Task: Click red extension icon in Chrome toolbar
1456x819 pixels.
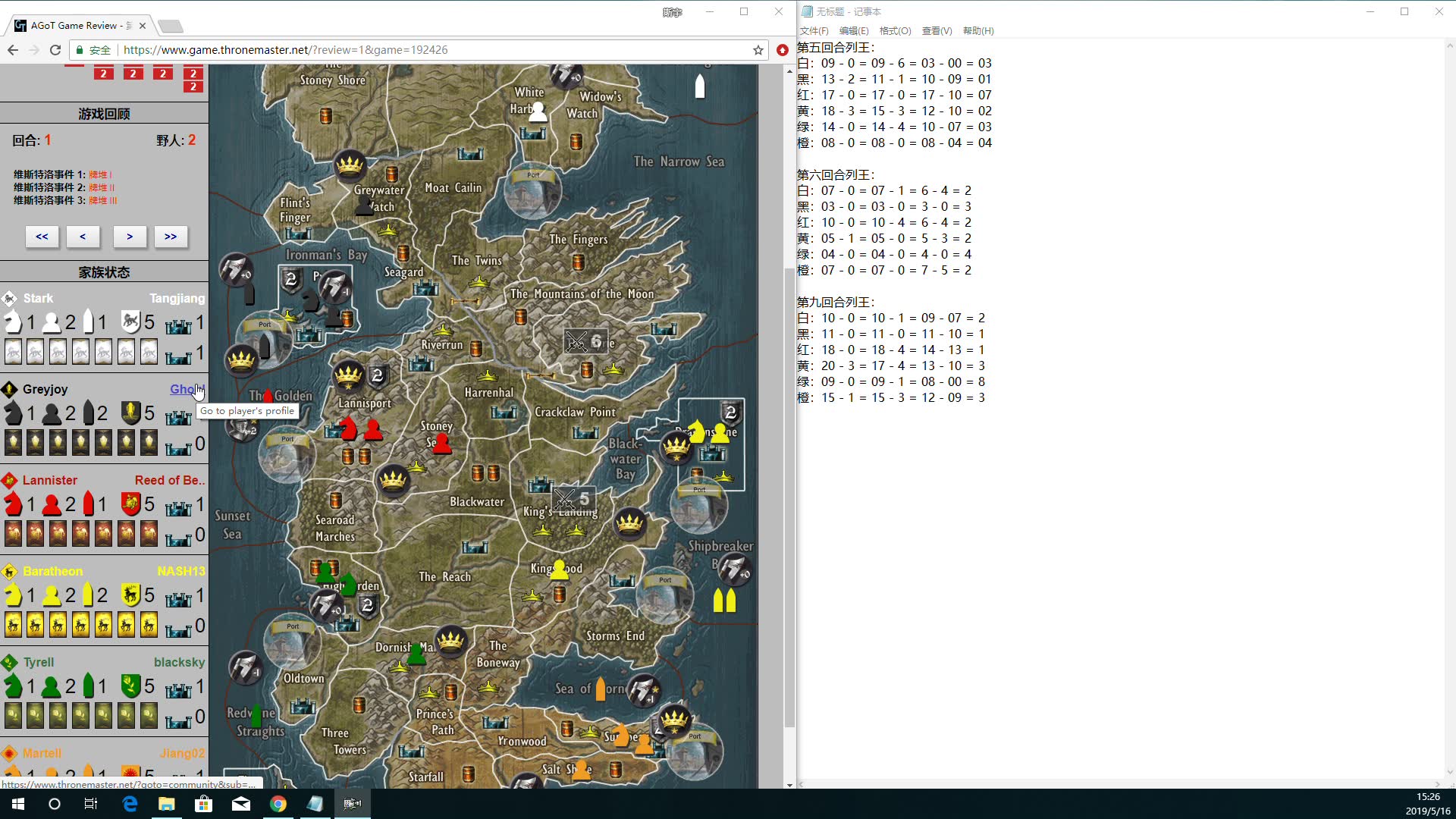Action: pyautogui.click(x=783, y=50)
